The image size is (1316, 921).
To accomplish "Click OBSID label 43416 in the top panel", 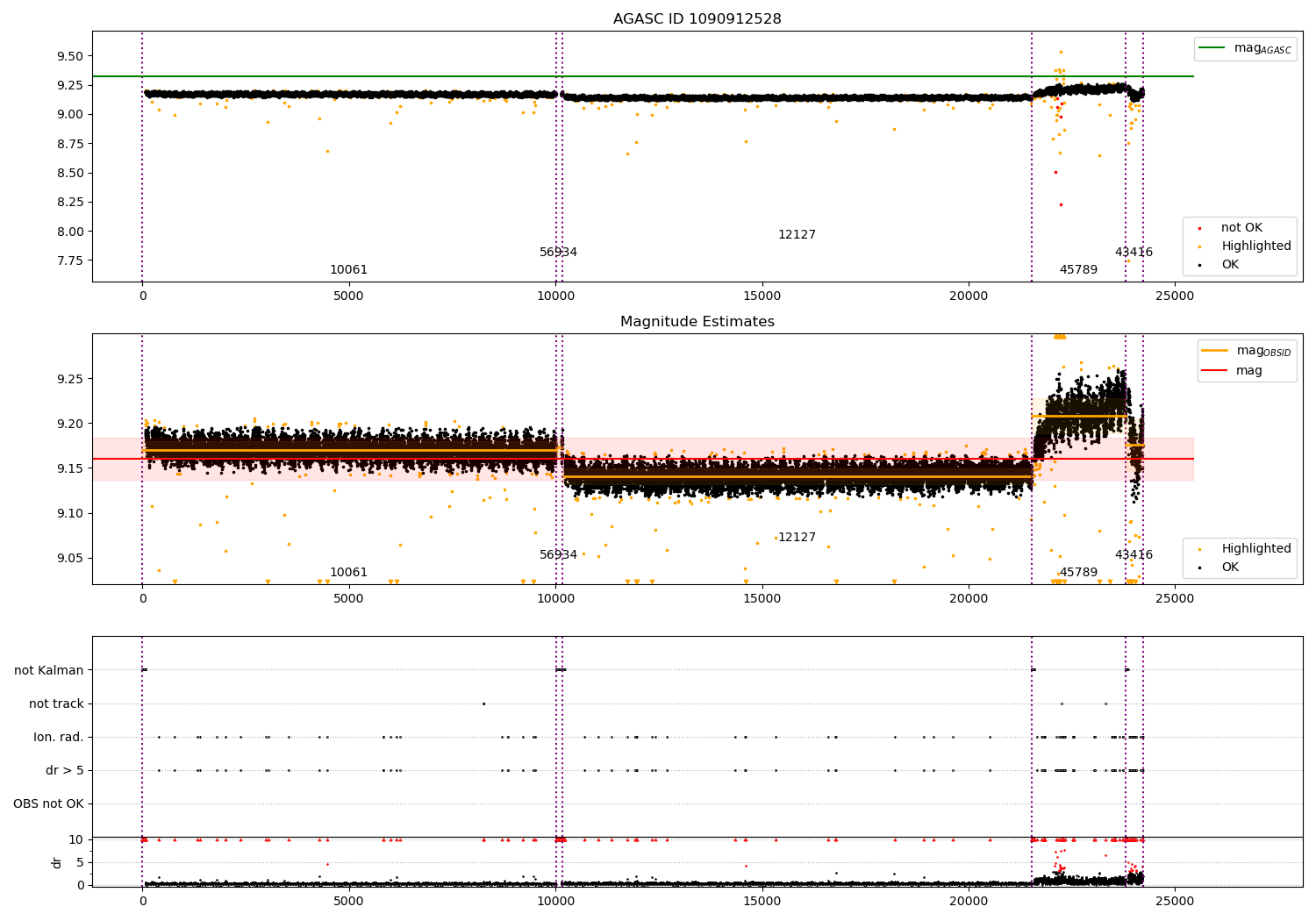I will coord(1134,253).
